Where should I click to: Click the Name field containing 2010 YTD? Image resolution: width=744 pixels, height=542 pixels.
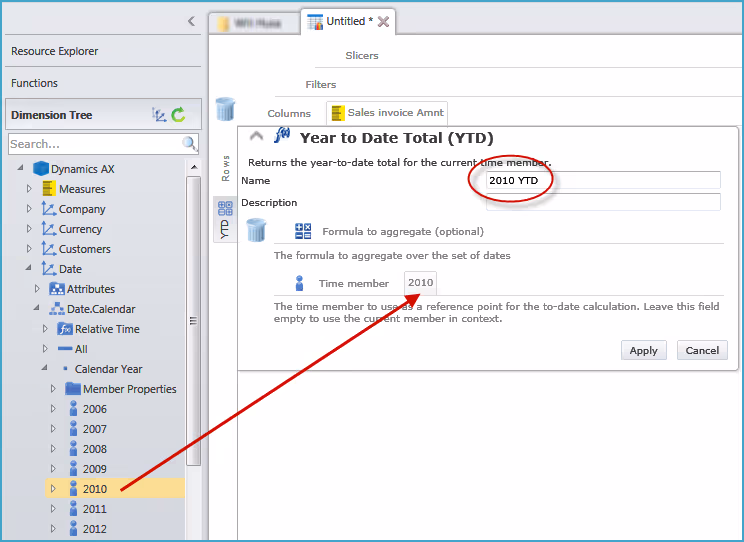(x=602, y=180)
